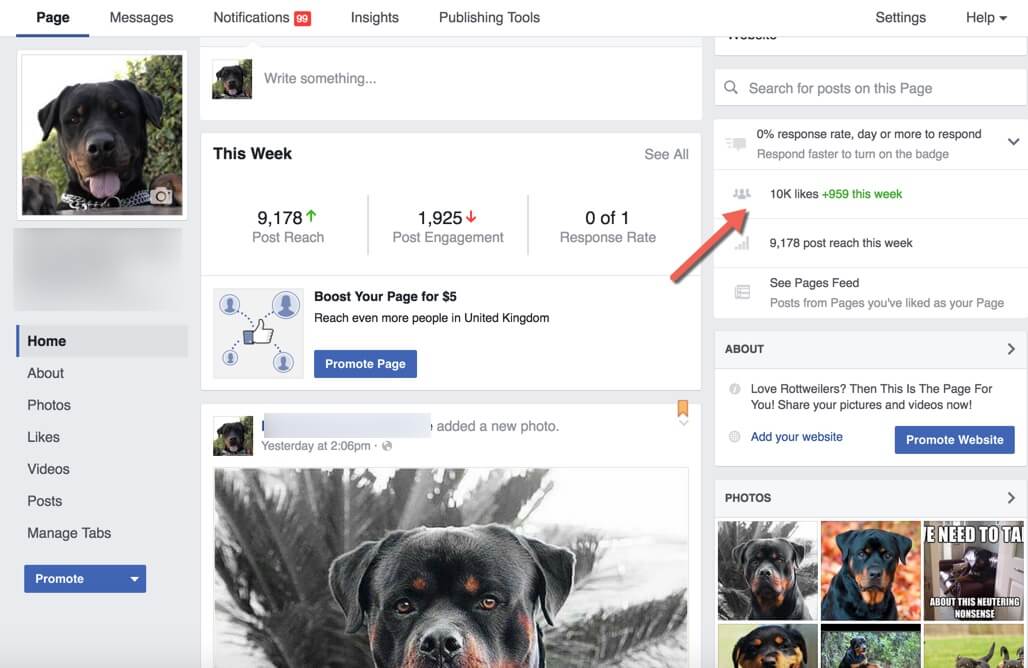Open the Promote button dropdown arrow
The width and height of the screenshot is (1028, 668).
pos(134,579)
